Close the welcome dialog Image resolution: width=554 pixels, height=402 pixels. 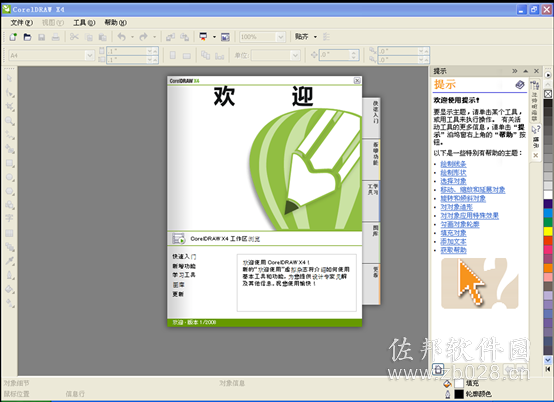click(357, 81)
